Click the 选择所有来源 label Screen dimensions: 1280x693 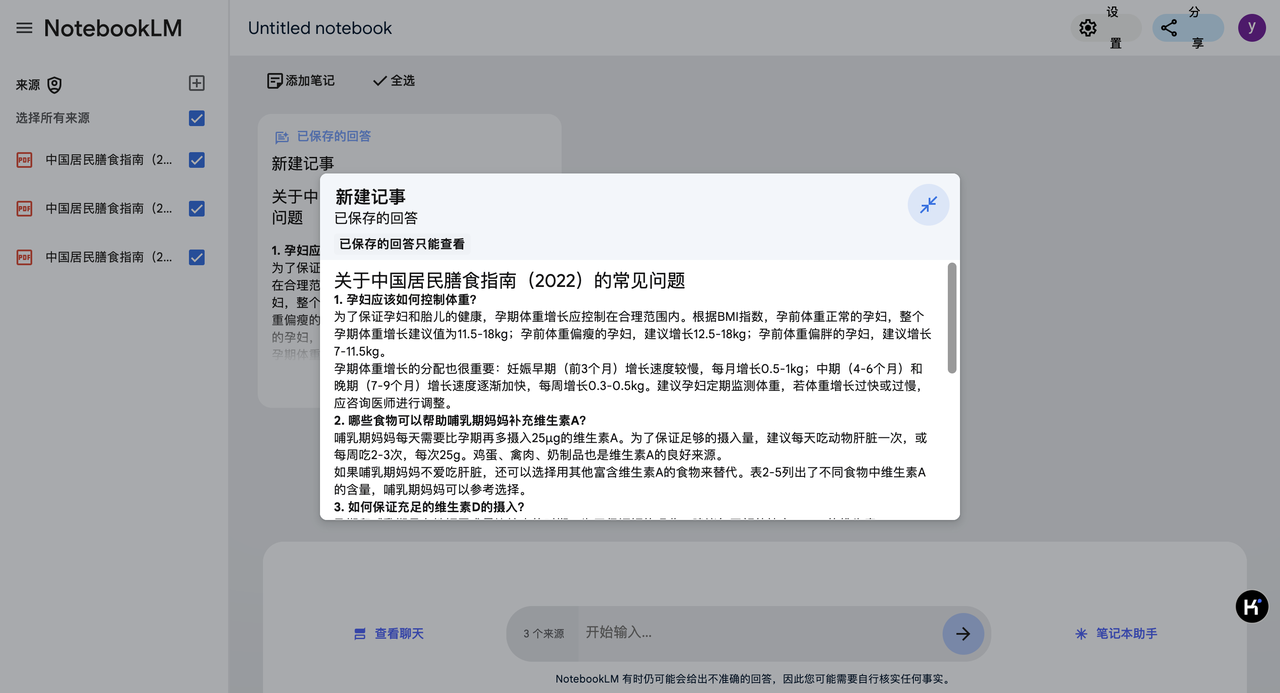pyautogui.click(x=53, y=118)
